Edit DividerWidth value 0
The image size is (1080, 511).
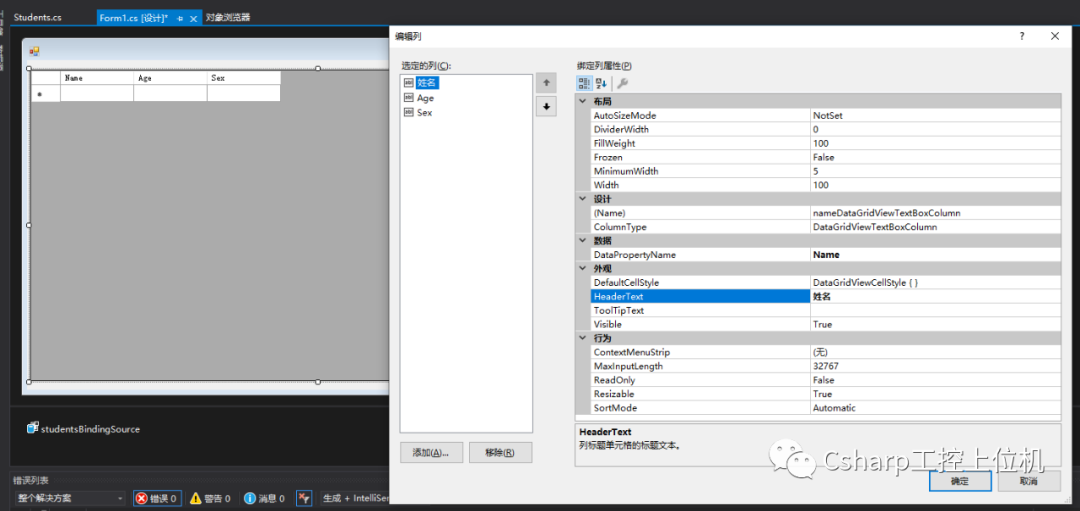tap(935, 129)
